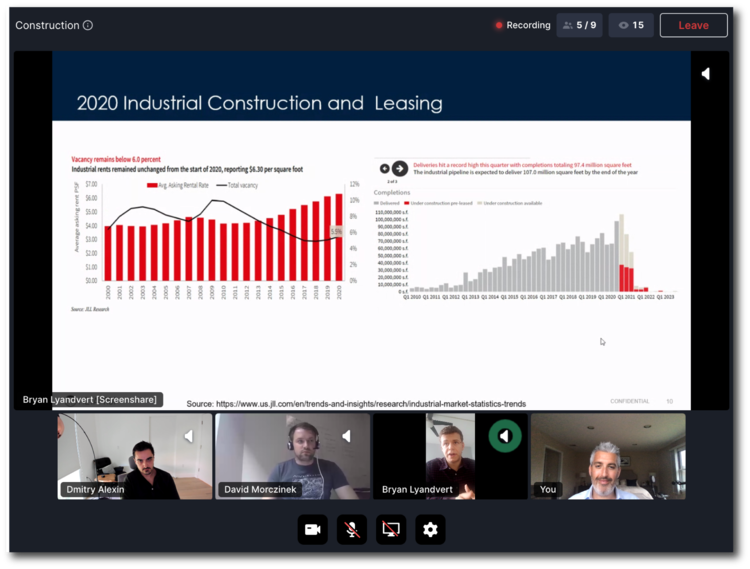Viewport: 750px width, 569px height.
Task: Leave the meeting
Action: tap(693, 25)
